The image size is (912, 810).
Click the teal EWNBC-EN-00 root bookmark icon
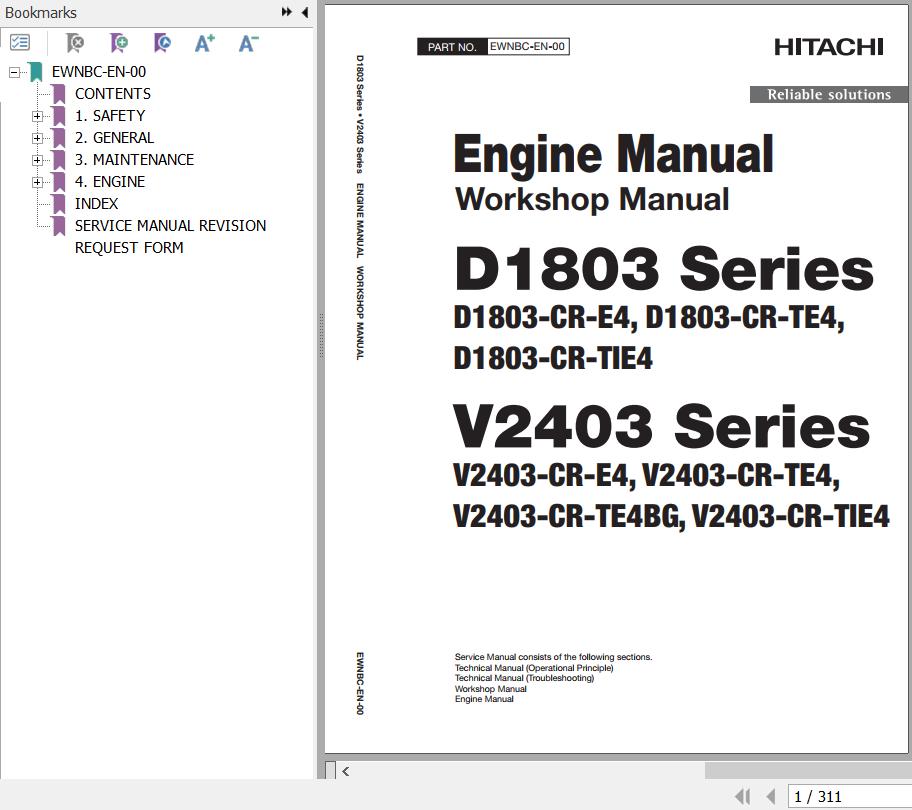[x=36, y=72]
